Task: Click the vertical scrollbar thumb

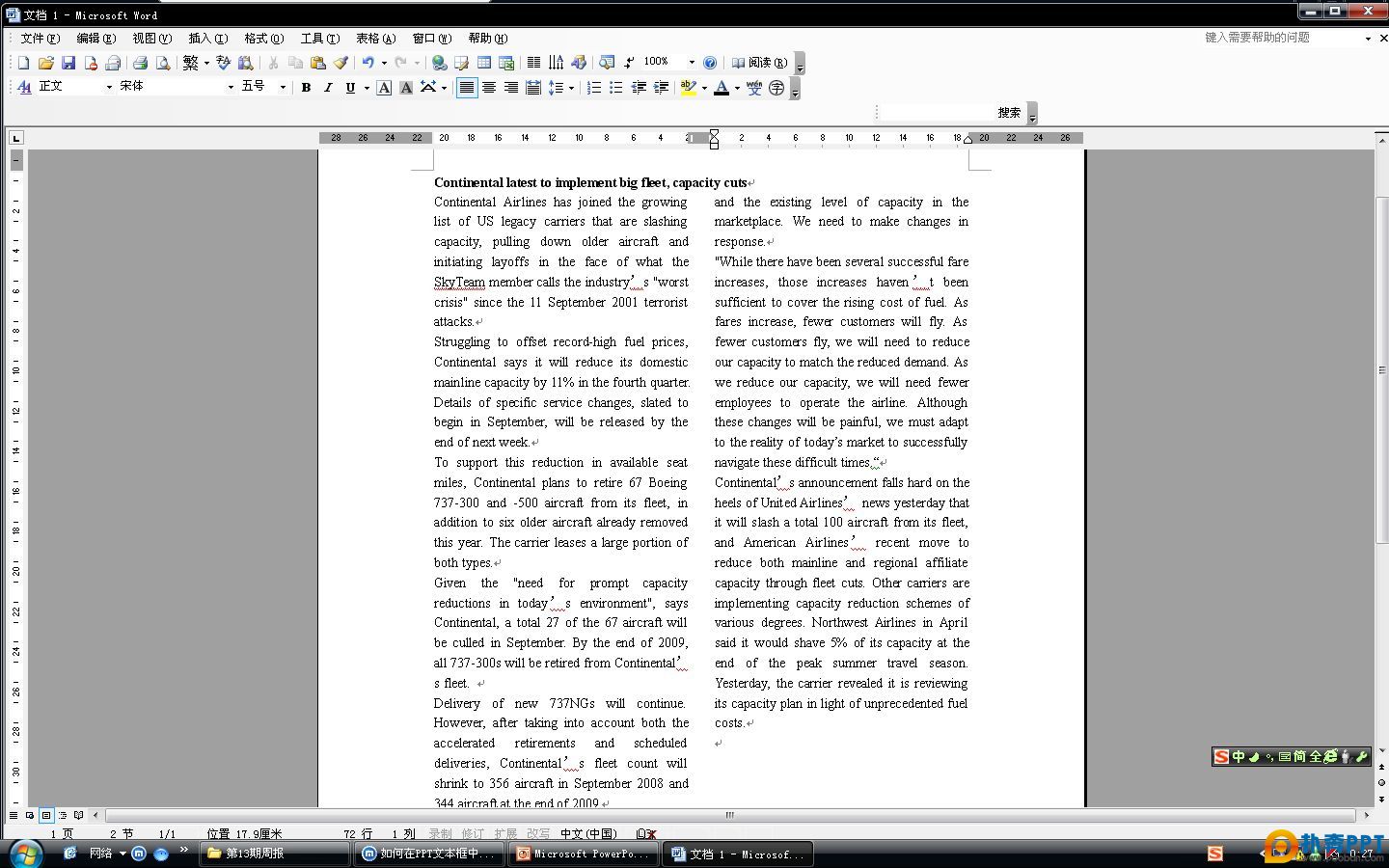Action: [x=1381, y=371]
